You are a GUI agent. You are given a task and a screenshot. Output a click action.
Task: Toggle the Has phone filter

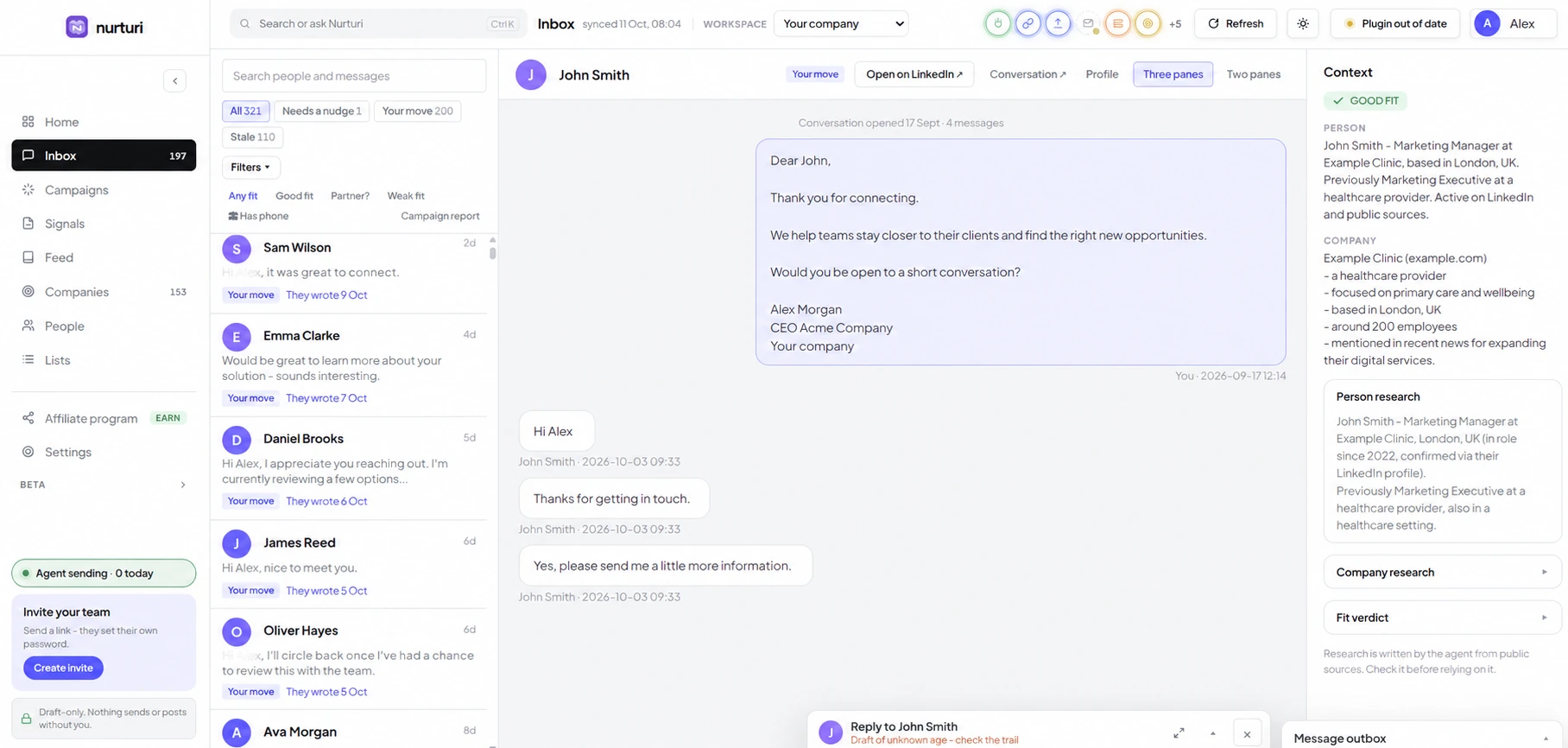[258, 216]
